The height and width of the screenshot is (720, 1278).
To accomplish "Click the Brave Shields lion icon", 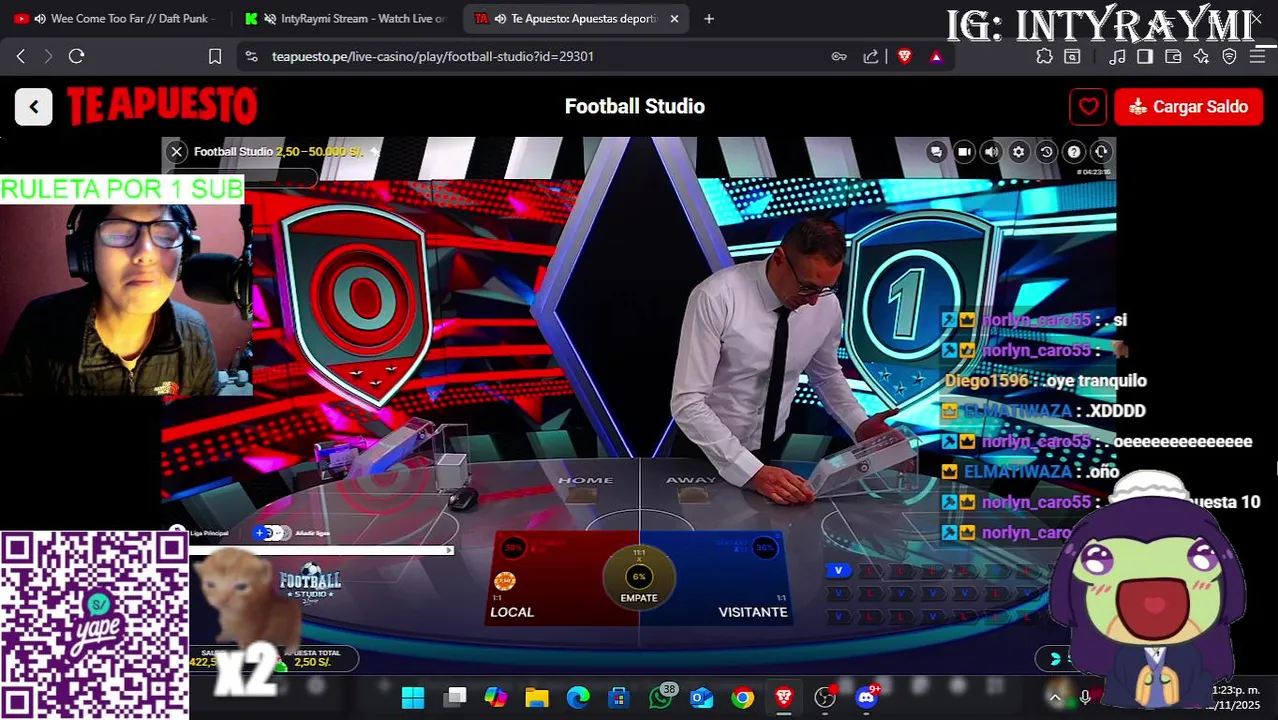I will (x=905, y=56).
